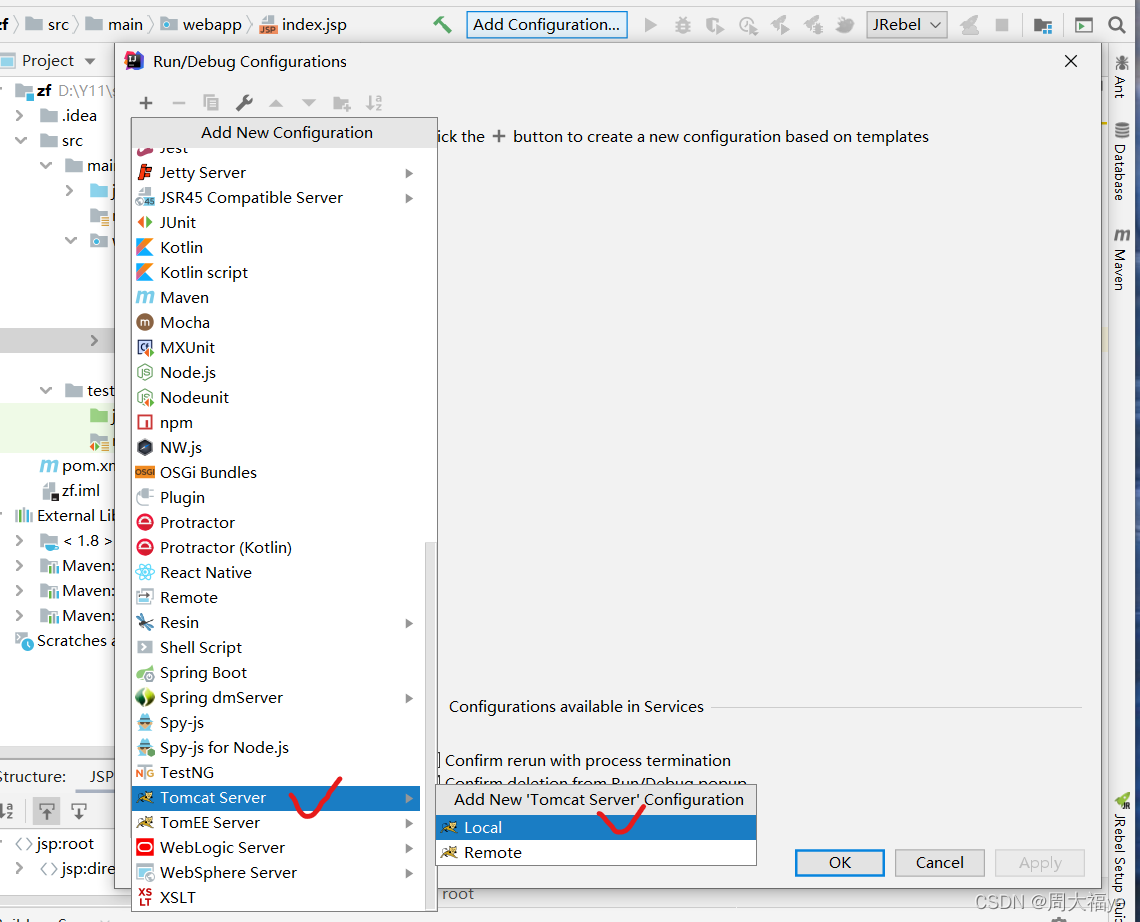Select WebLogic Server configuration type

pyautogui.click(x=276, y=848)
